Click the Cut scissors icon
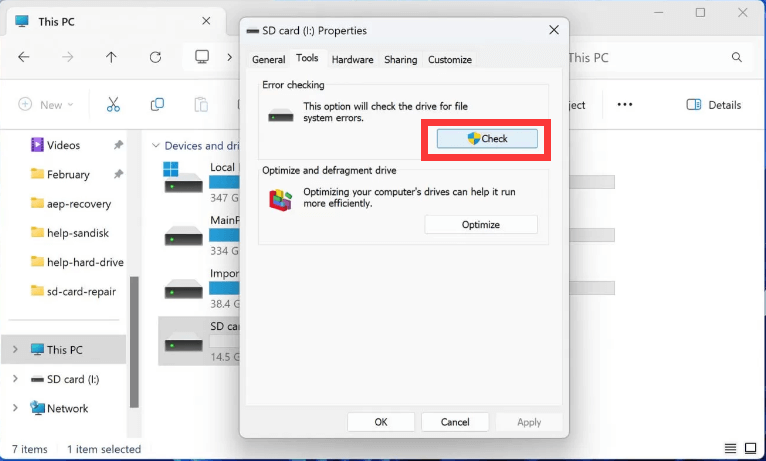 pyautogui.click(x=113, y=105)
